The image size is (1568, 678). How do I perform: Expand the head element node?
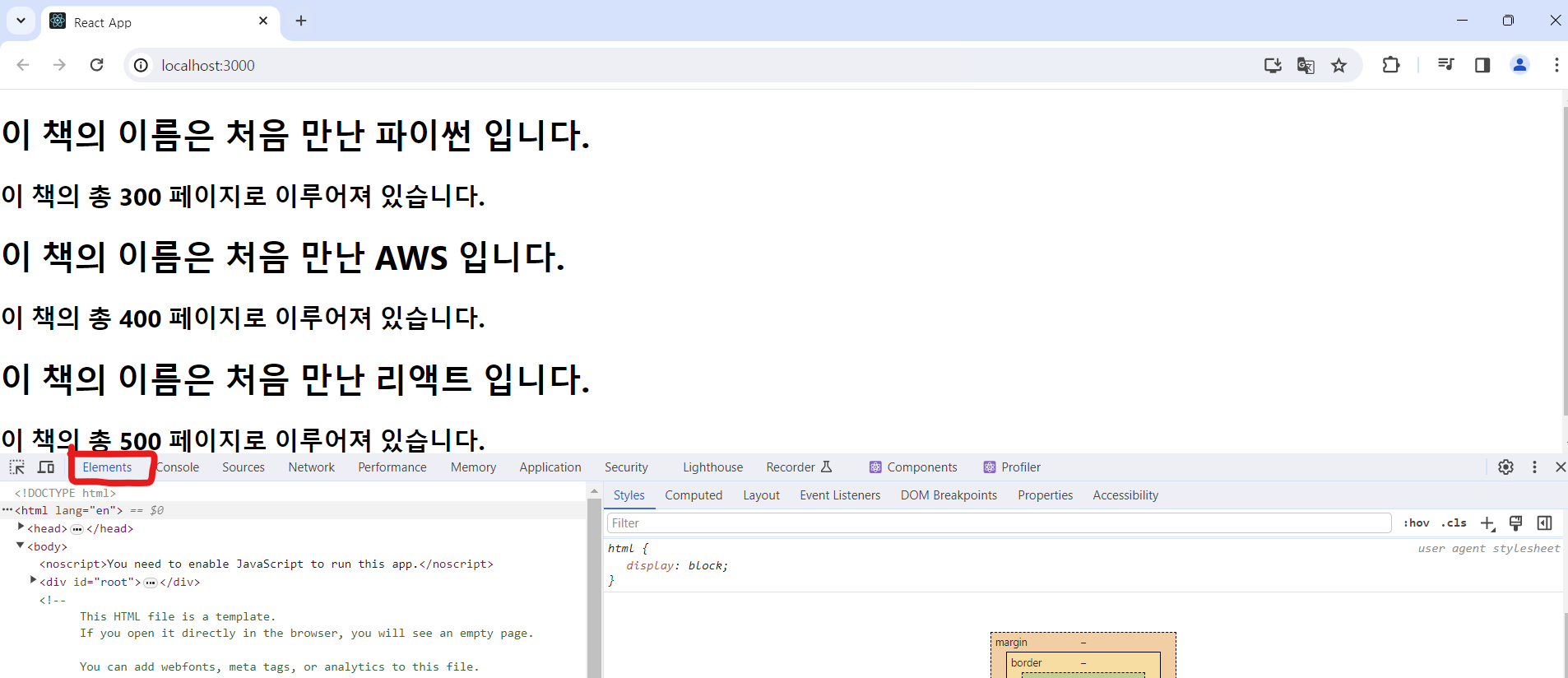(x=21, y=527)
